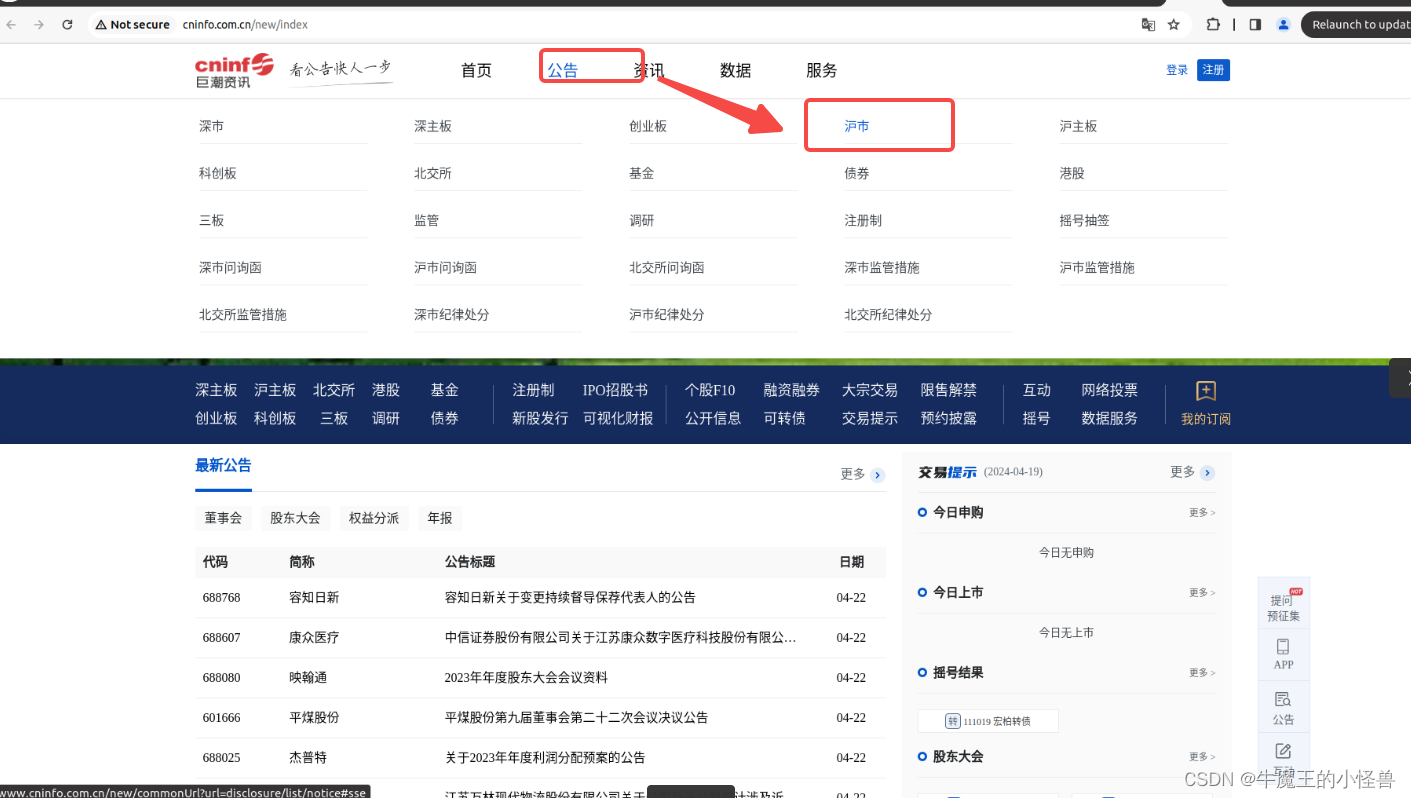Click the Not secure warning icon
1411x798 pixels.
pyautogui.click(x=101, y=24)
